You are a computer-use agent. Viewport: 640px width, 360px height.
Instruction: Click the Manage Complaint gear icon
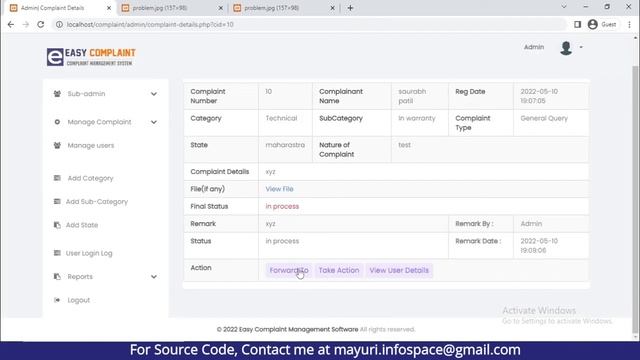pyautogui.click(x=57, y=122)
